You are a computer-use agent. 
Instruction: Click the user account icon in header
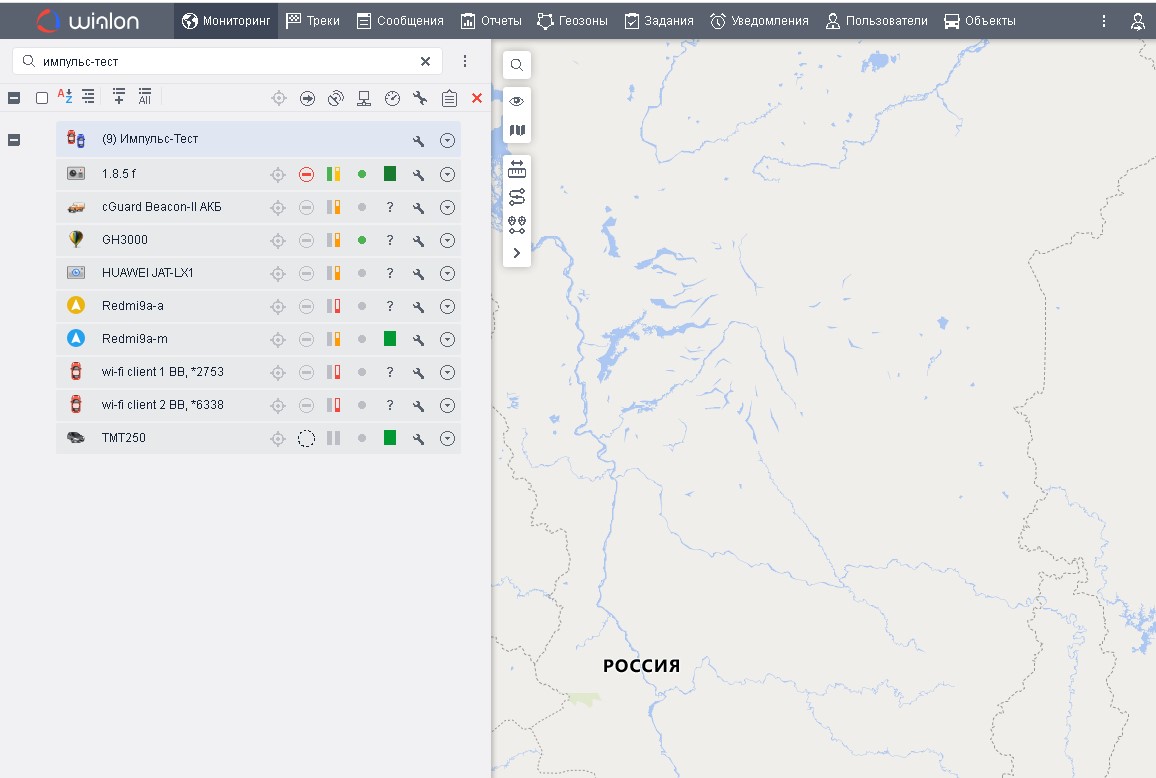1137,21
